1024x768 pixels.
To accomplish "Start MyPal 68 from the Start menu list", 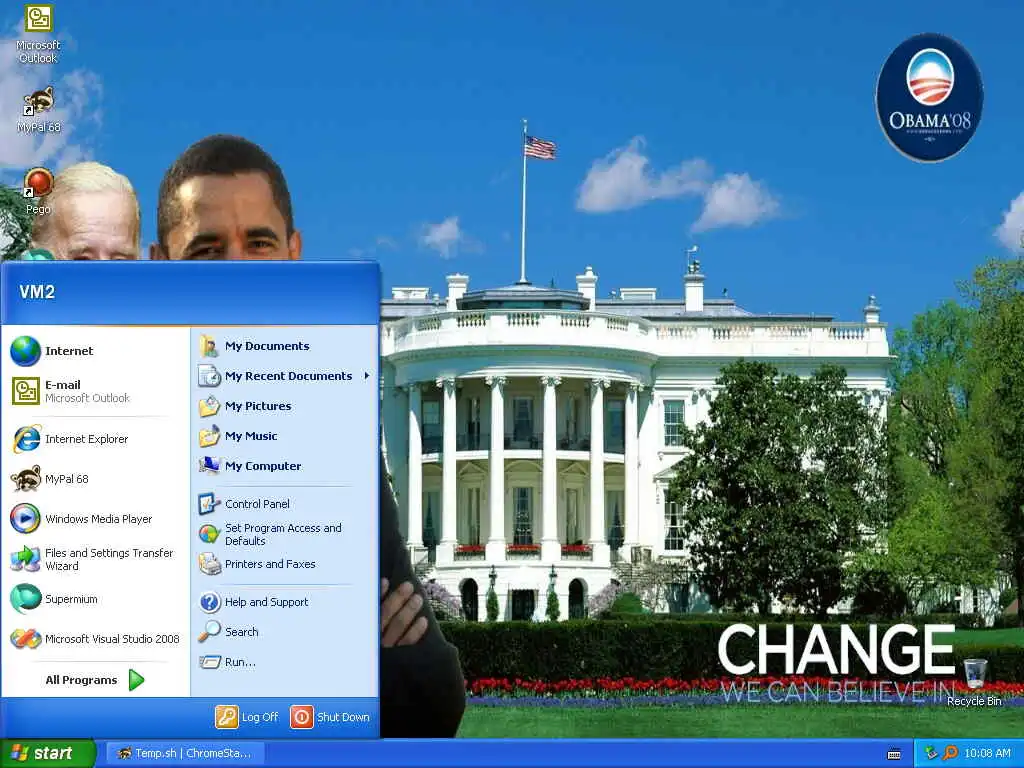I will click(95, 479).
